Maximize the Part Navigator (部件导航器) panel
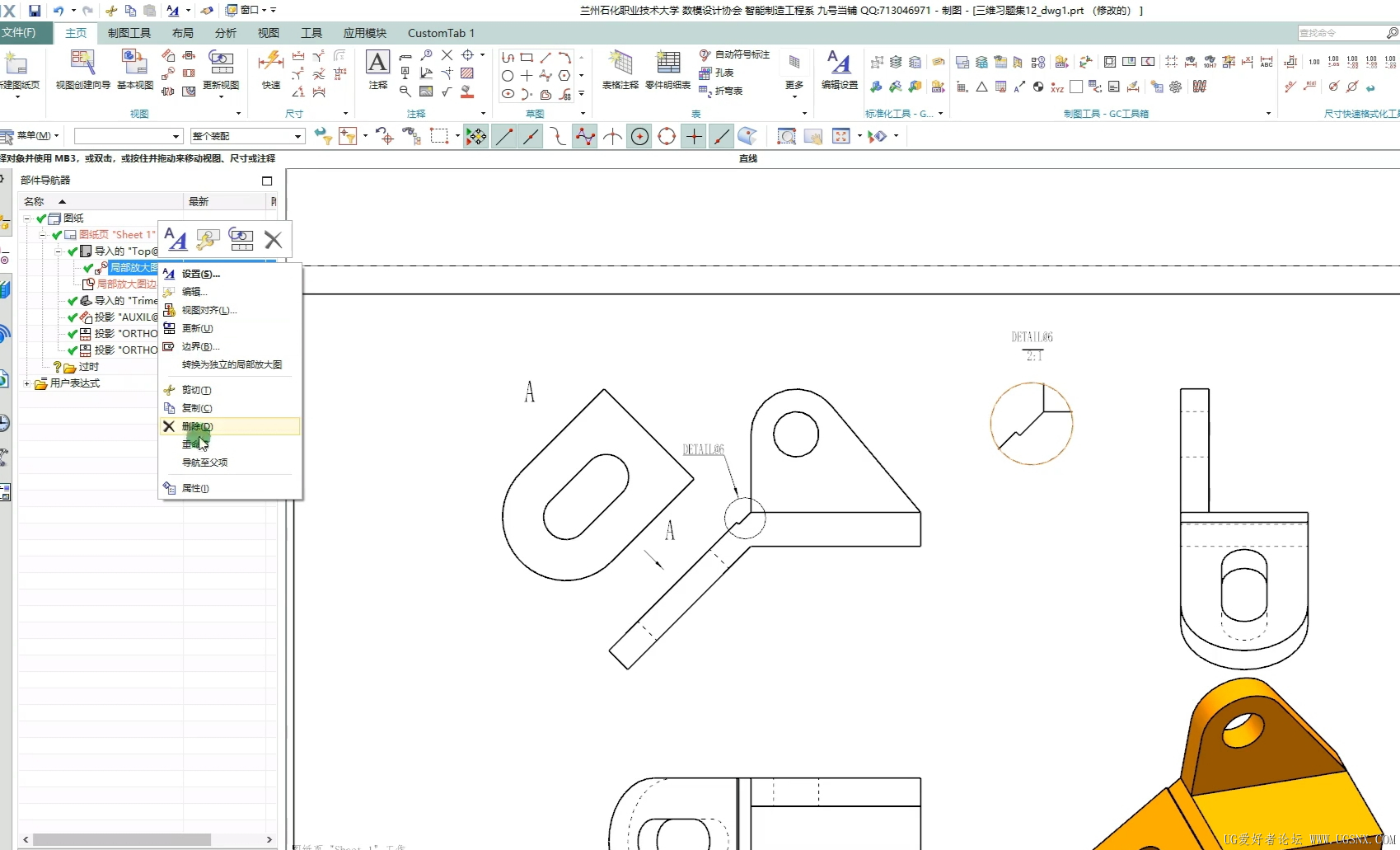Image resolution: width=1400 pixels, height=850 pixels. point(267,181)
